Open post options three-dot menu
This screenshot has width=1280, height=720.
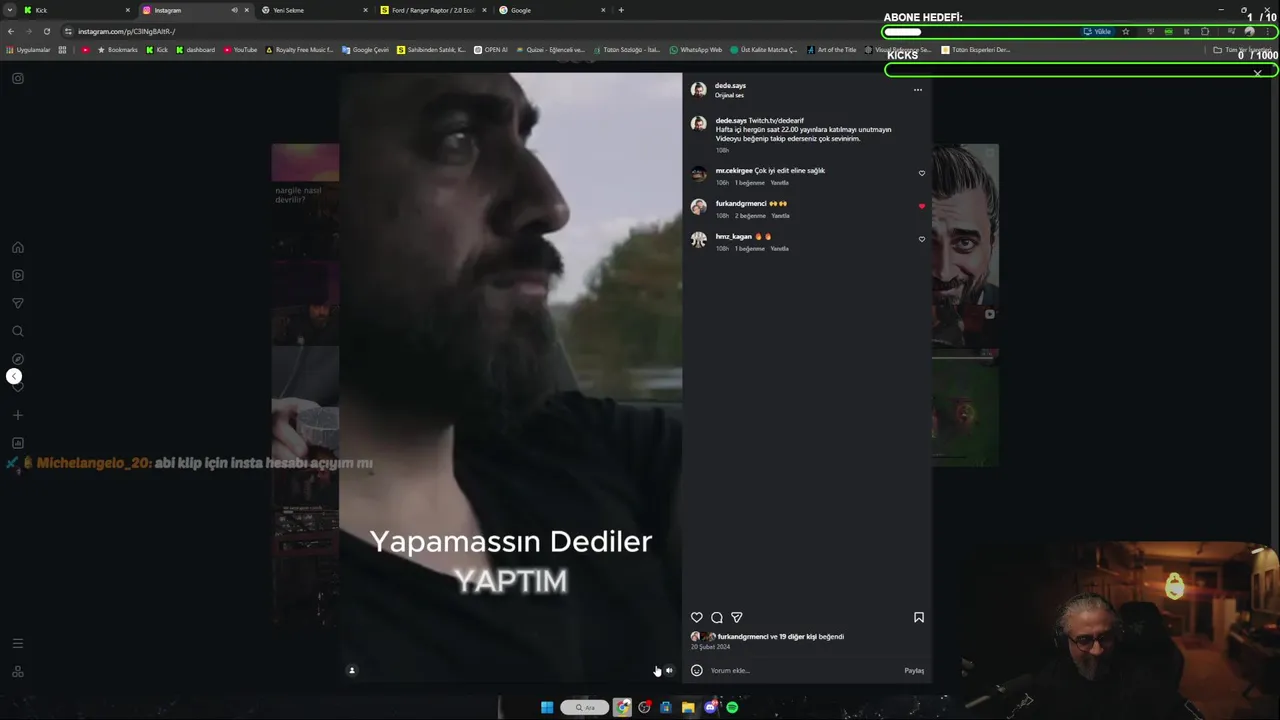pyautogui.click(x=918, y=90)
